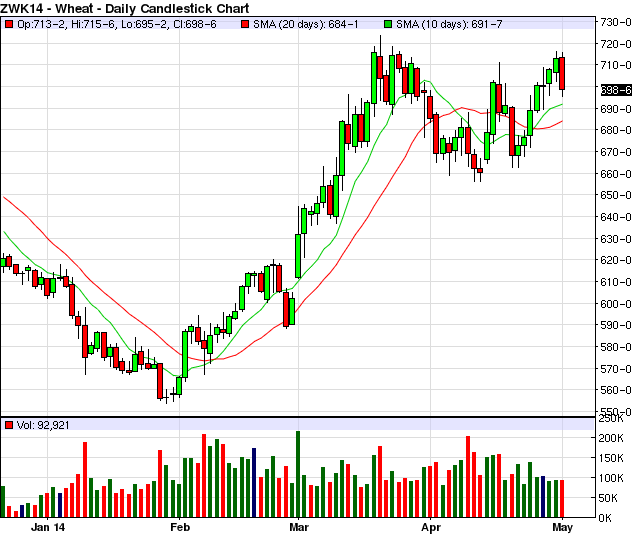This screenshot has height=536, width=640.
Task: Click the SMA (20 days): 684-1 label
Action: click(306, 24)
